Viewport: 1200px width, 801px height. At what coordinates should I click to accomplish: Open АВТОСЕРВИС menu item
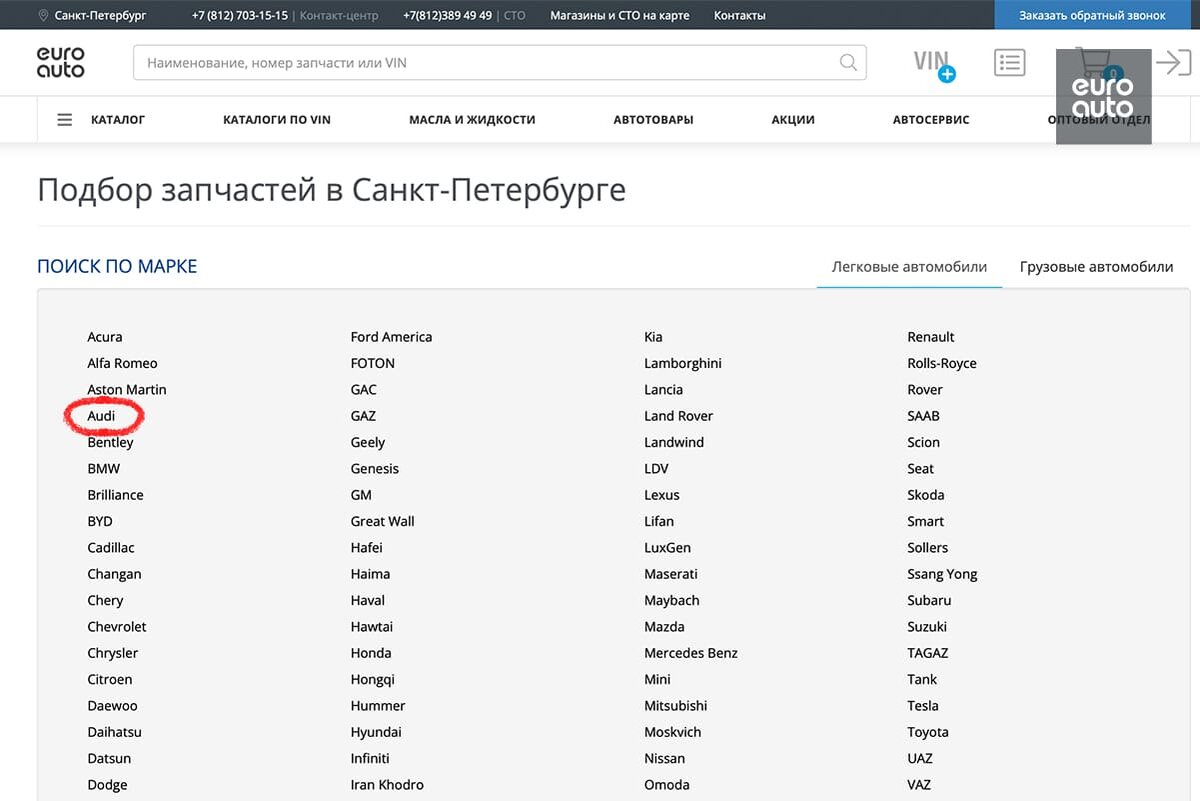(x=931, y=119)
